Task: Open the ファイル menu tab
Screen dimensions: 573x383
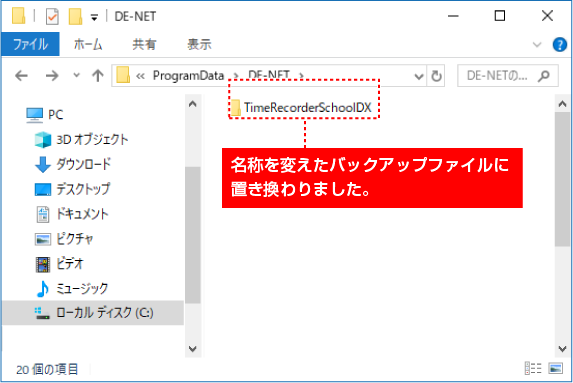Action: (30, 44)
